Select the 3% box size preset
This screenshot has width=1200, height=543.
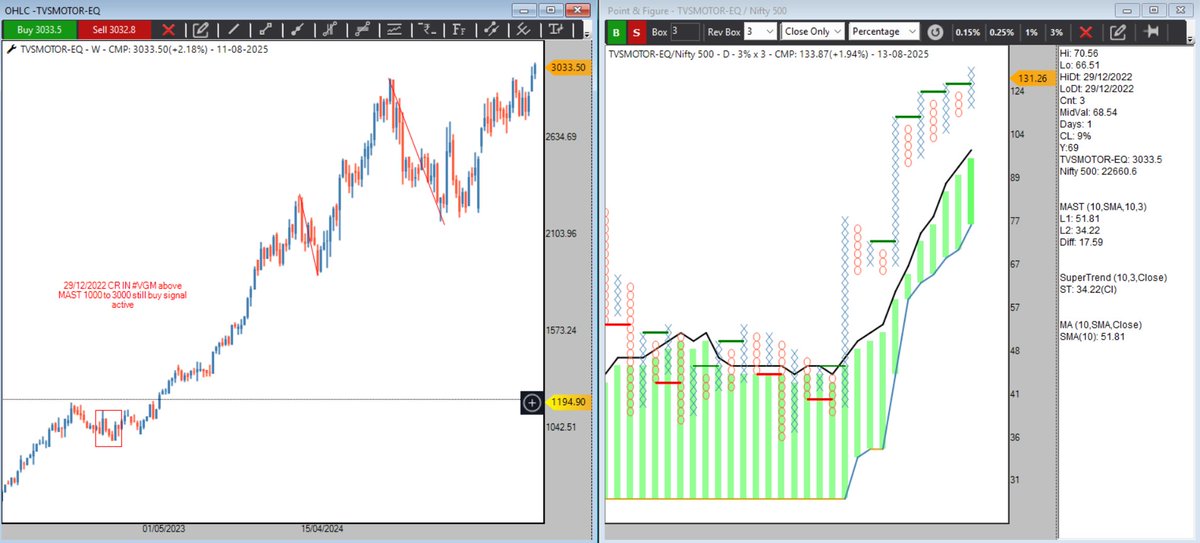[x=1057, y=32]
